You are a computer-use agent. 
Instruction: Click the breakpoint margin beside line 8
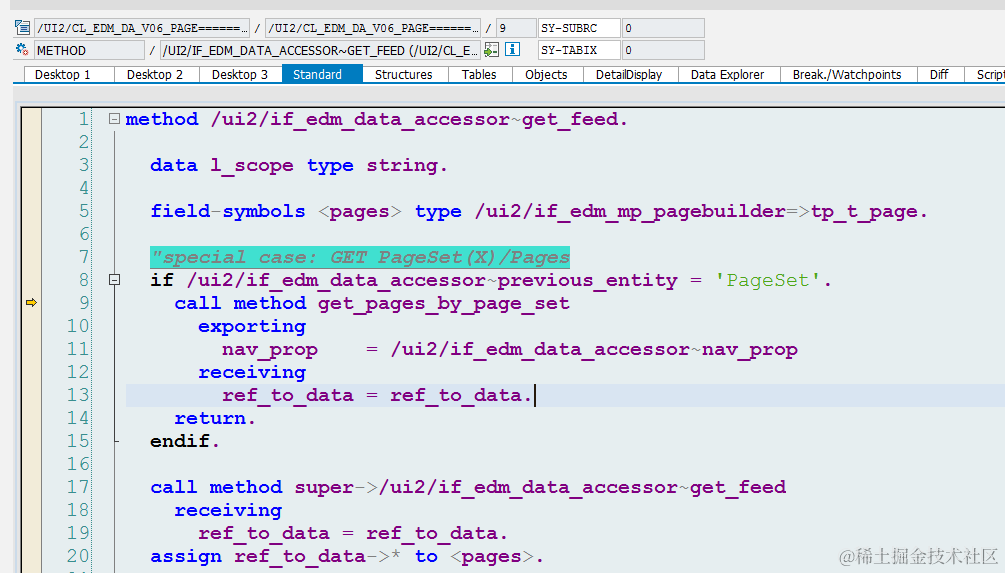click(x=31, y=280)
